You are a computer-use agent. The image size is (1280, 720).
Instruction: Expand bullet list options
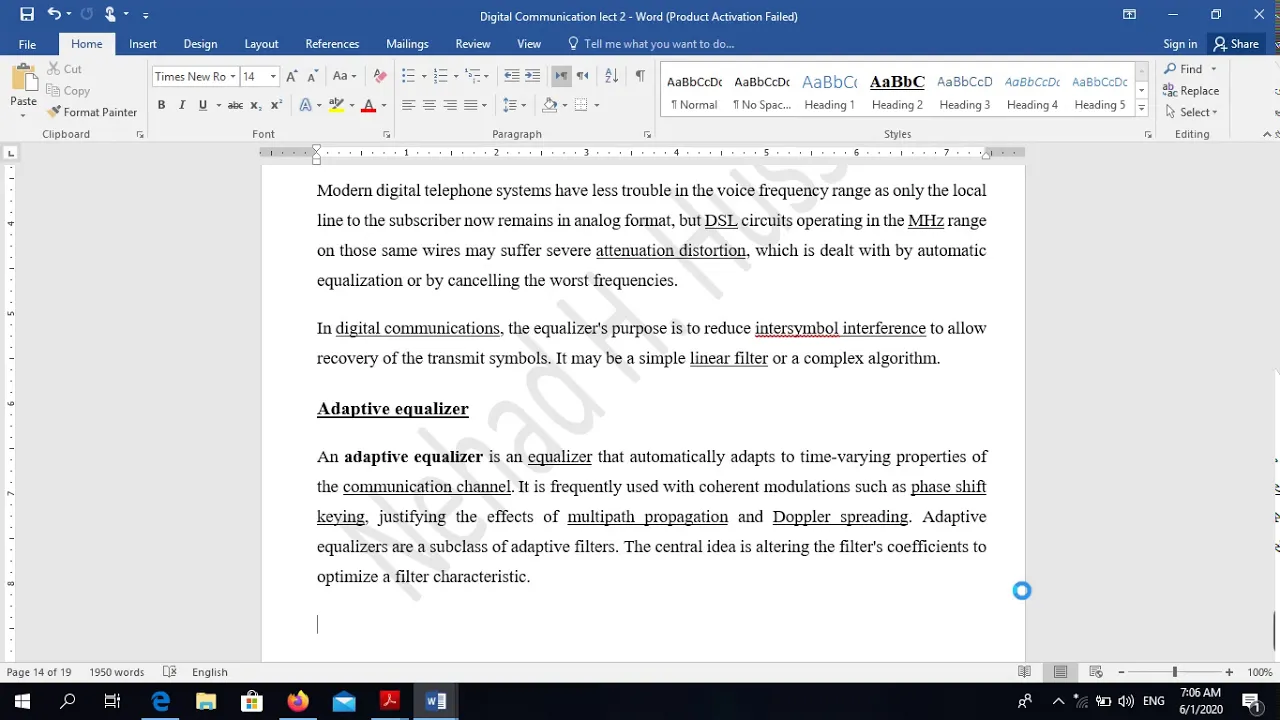coord(423,77)
